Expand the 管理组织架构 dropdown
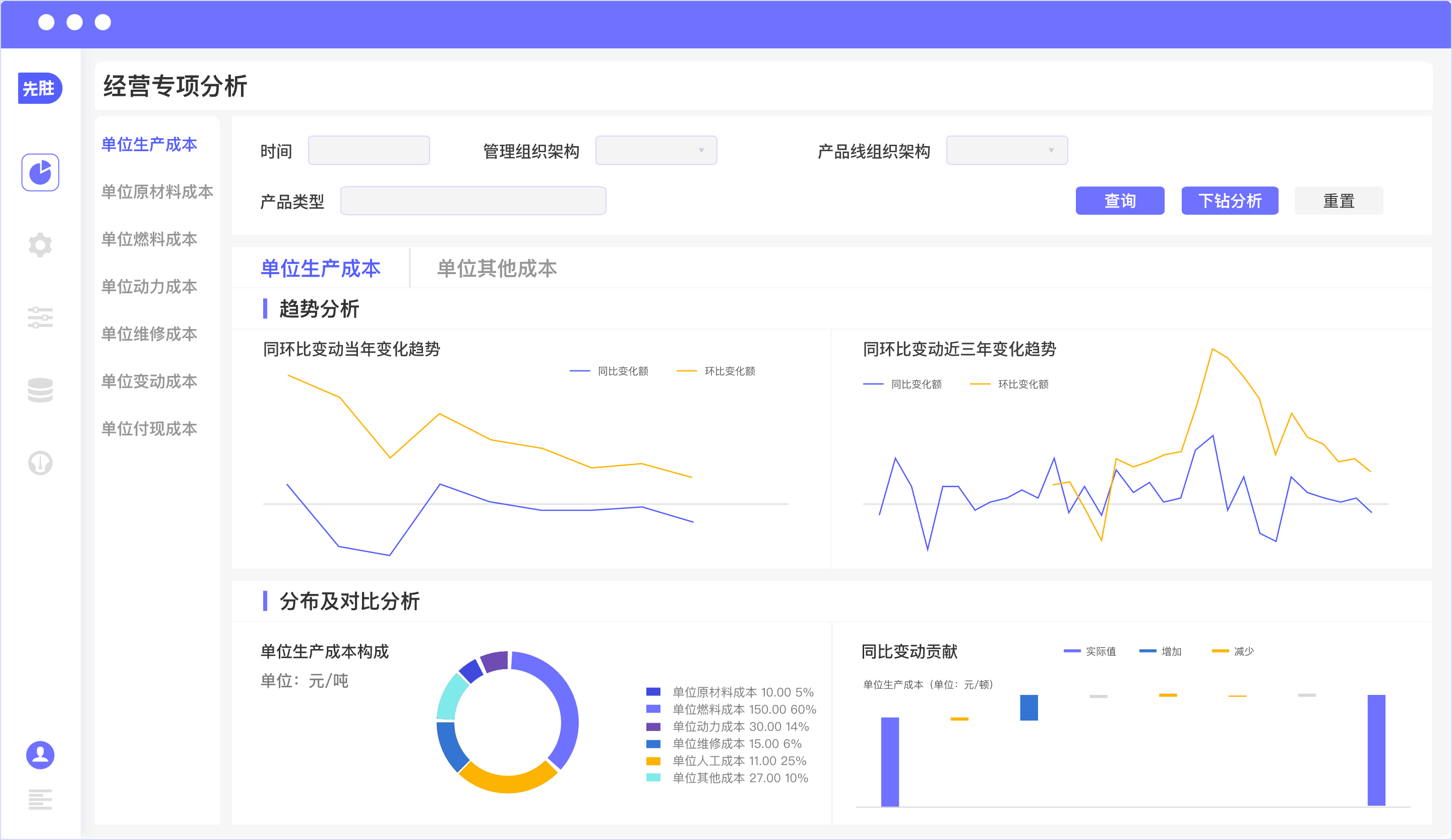The image size is (1452, 840). coord(656,150)
